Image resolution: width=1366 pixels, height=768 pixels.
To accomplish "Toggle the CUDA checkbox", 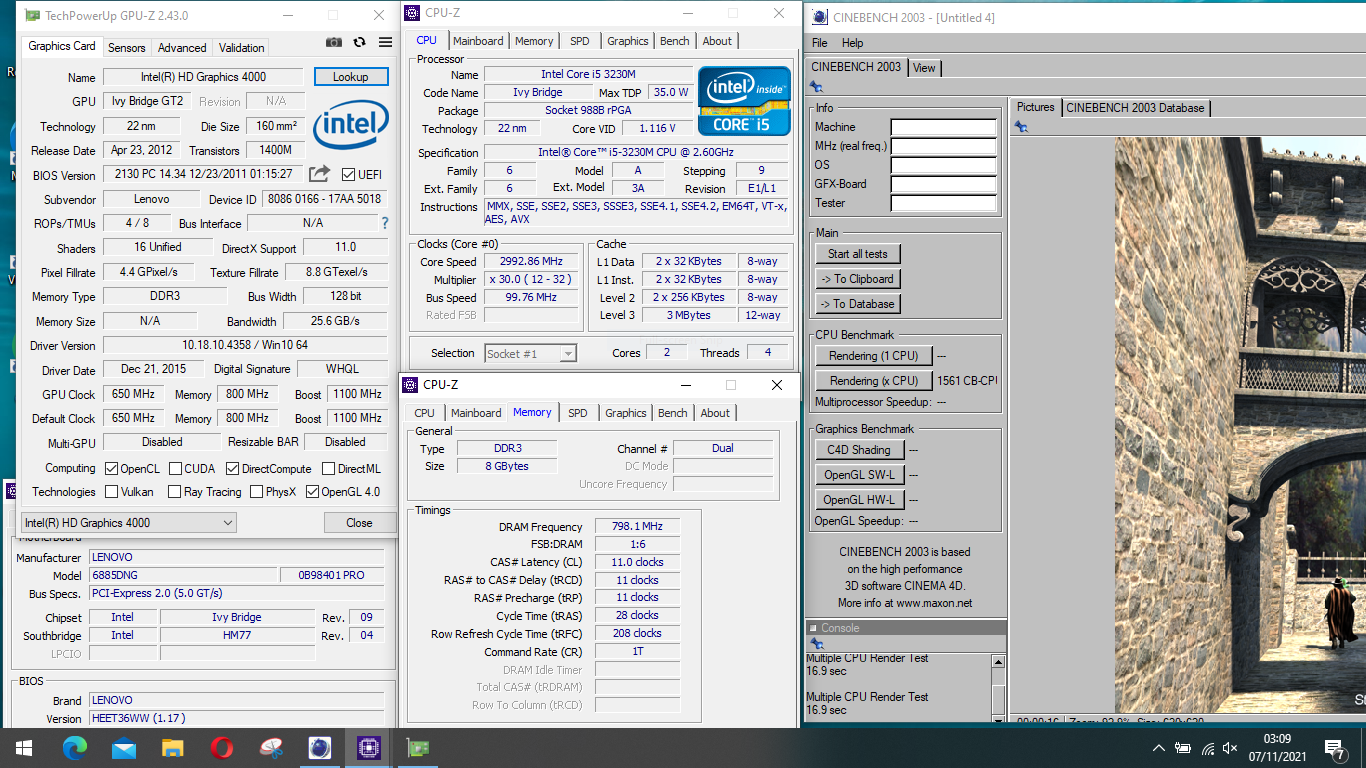I will pos(176,468).
